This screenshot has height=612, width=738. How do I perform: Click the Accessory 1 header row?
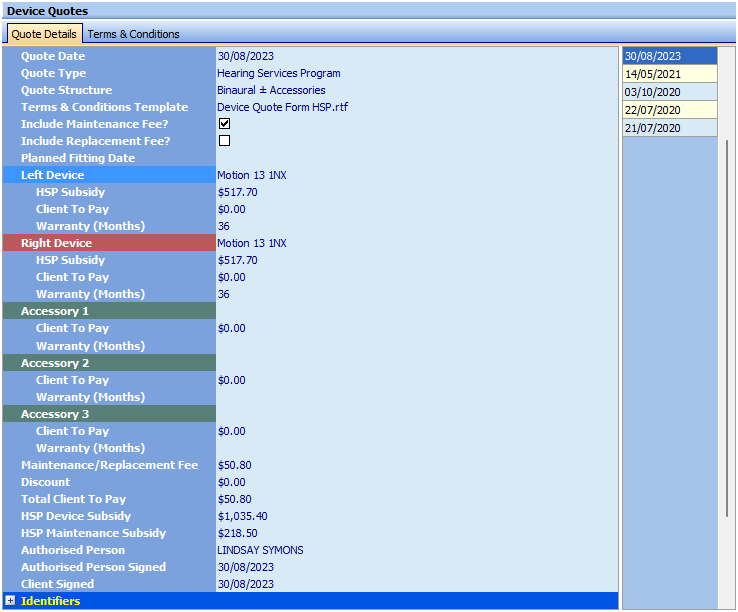click(x=109, y=311)
